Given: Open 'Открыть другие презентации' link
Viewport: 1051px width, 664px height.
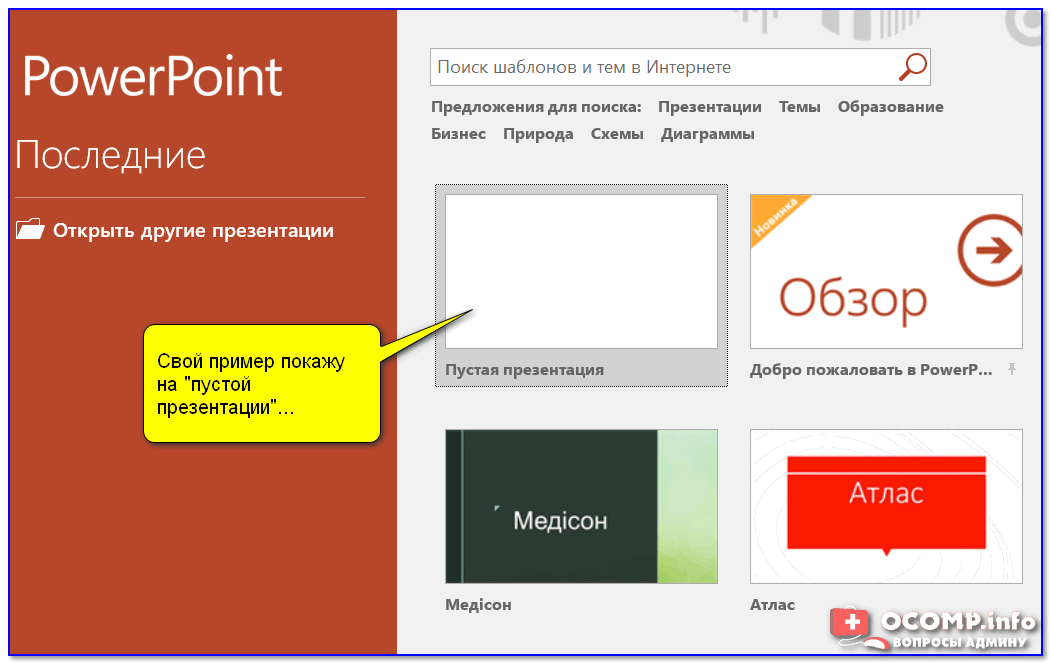Looking at the screenshot, I should 193,230.
